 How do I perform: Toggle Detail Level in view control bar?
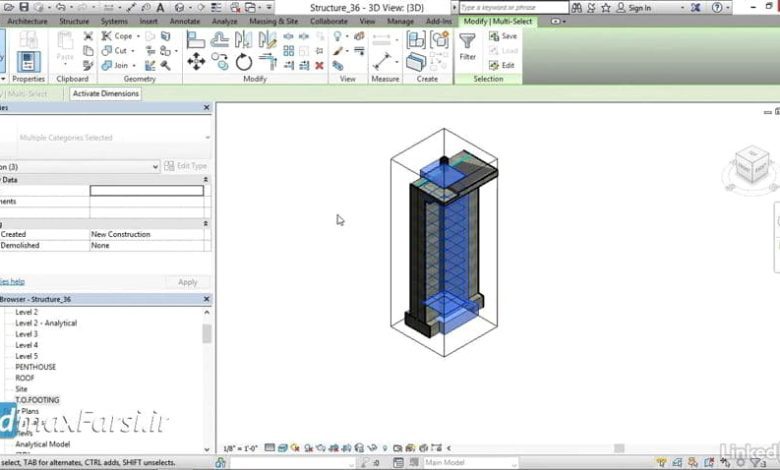(x=269, y=448)
